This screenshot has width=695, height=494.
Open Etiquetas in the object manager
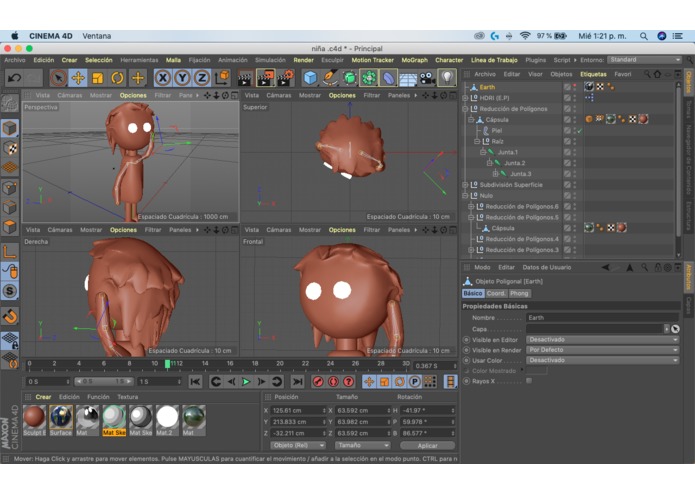[x=593, y=74]
